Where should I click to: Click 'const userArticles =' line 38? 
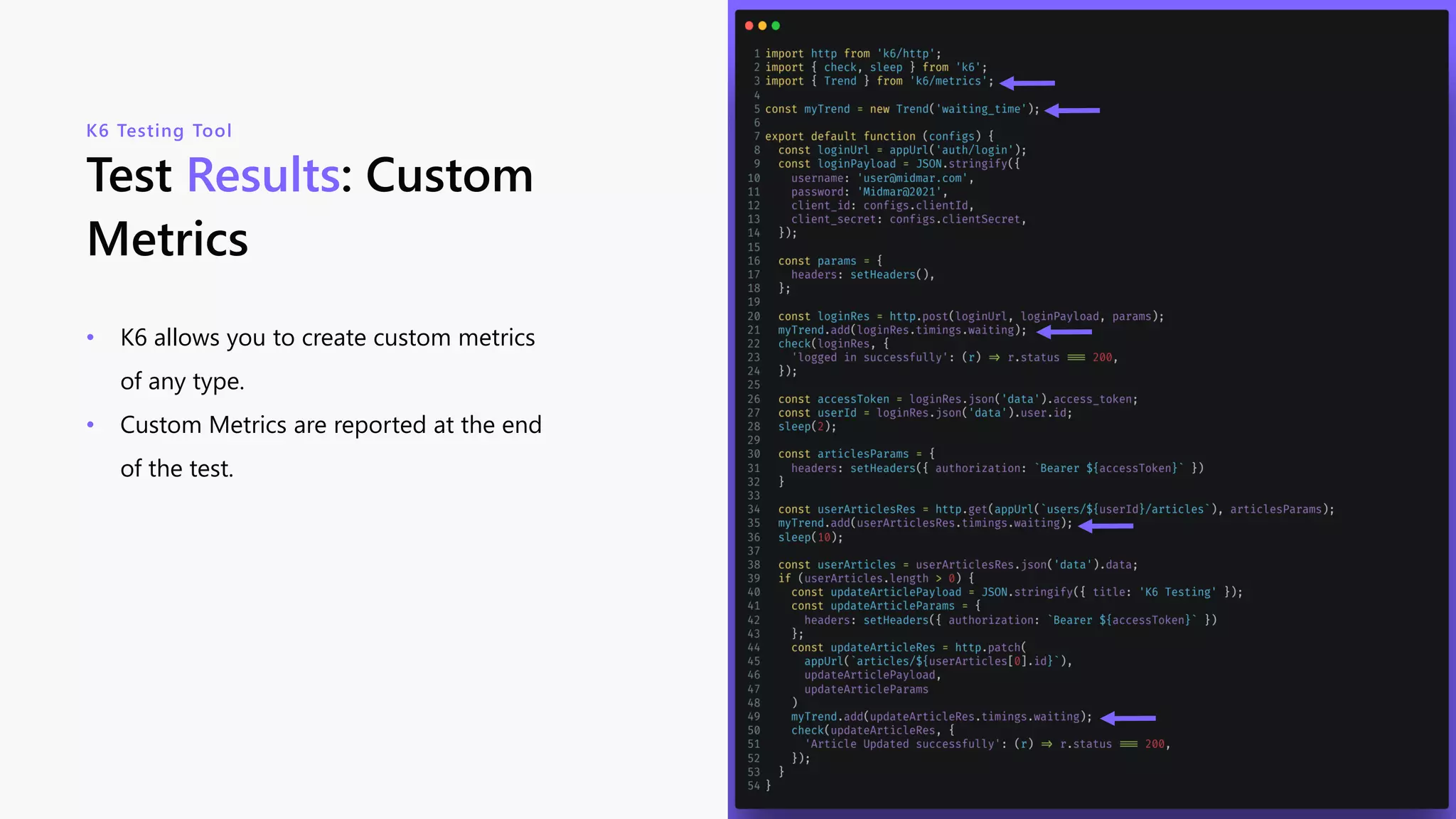tap(958, 565)
